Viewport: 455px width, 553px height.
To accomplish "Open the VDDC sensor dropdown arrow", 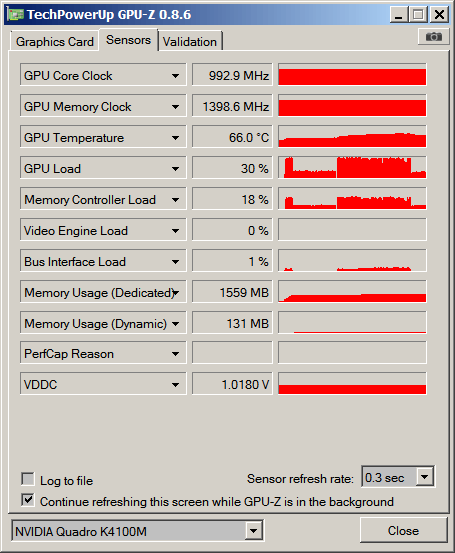I will point(175,385).
